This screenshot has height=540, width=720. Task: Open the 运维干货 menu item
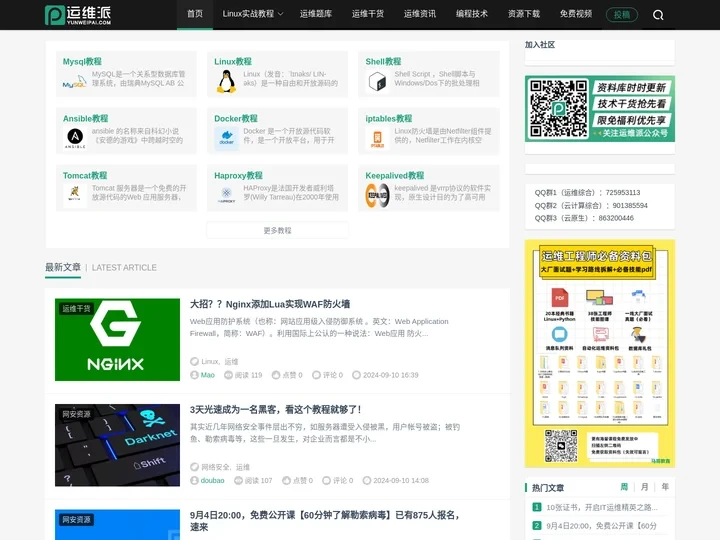click(x=368, y=14)
